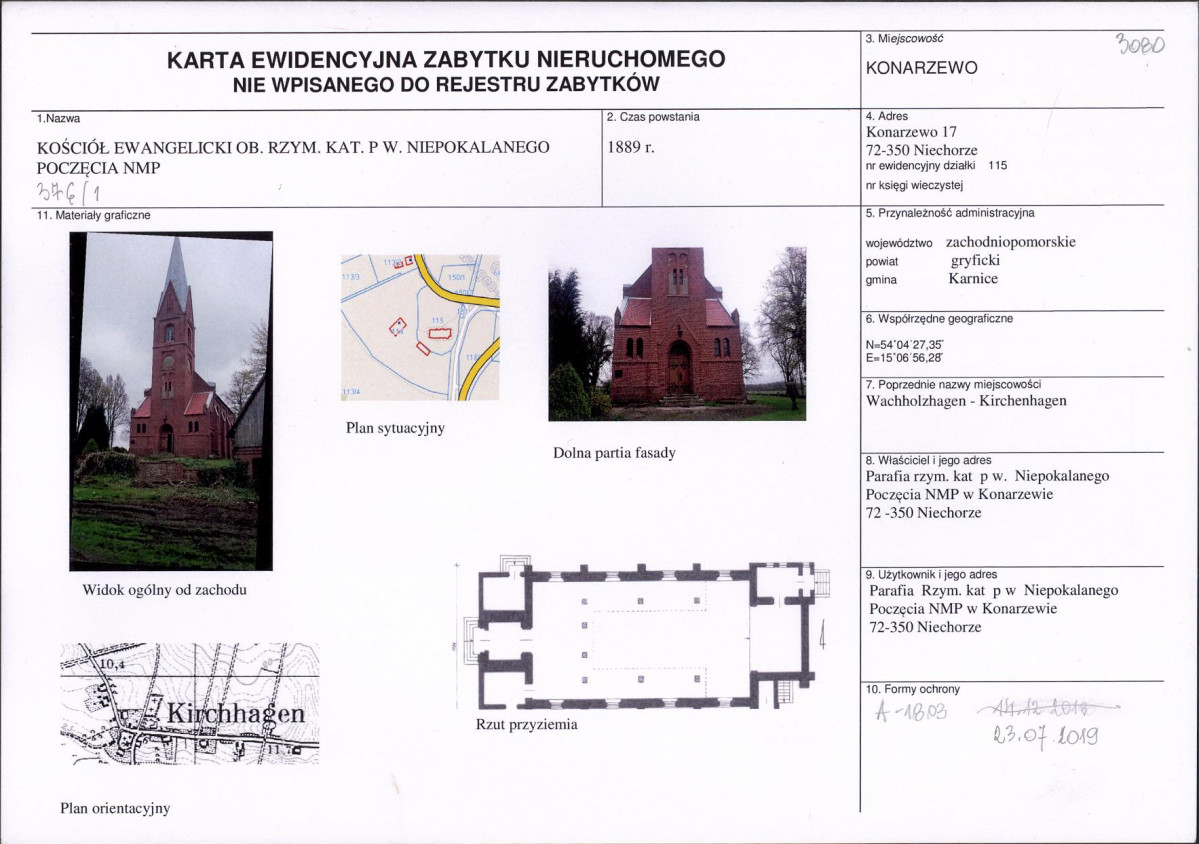Click the postal line '72-350 Niechorze' under Adres

tap(921, 150)
